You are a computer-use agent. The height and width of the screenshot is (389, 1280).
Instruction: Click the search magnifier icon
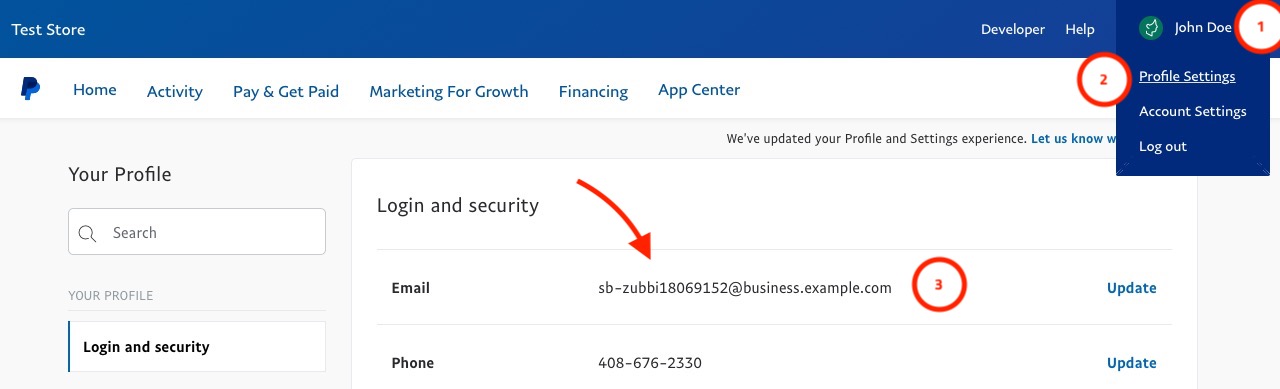[87, 233]
